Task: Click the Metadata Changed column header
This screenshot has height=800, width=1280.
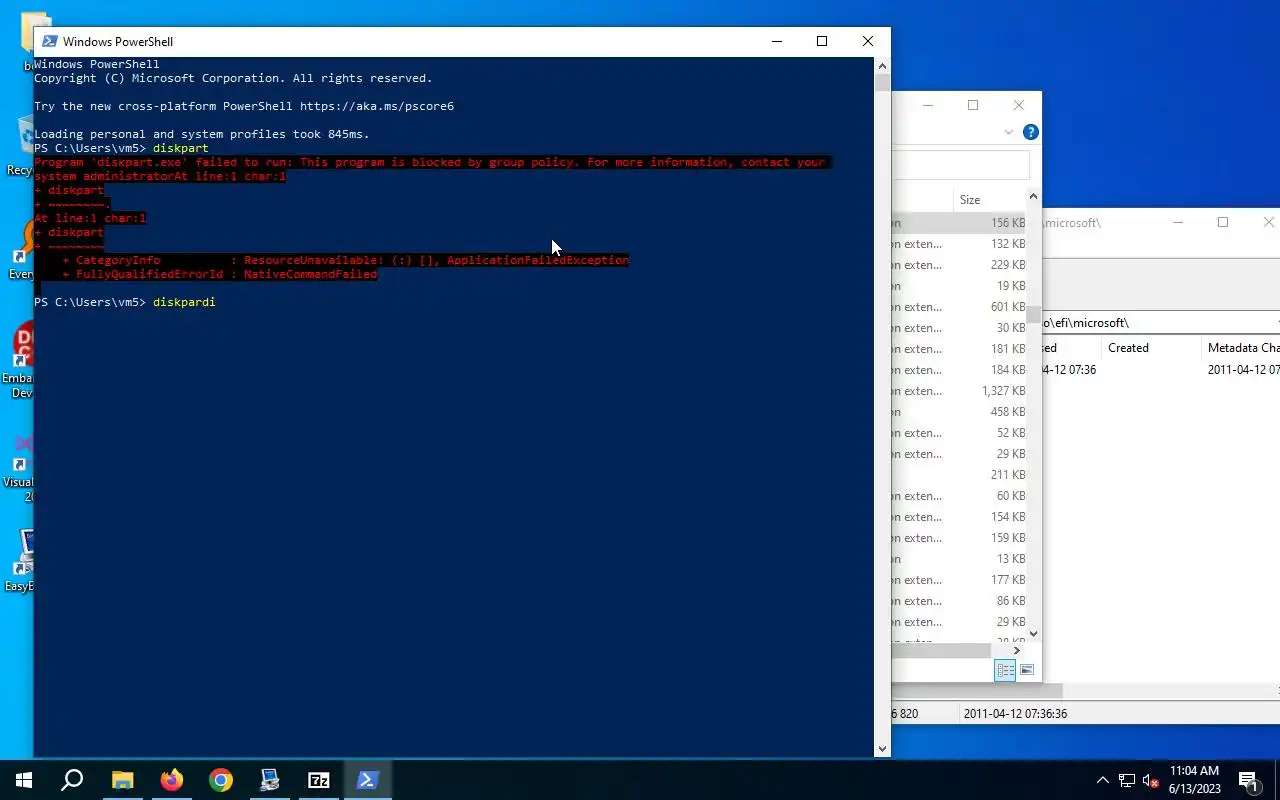Action: [x=1242, y=348]
